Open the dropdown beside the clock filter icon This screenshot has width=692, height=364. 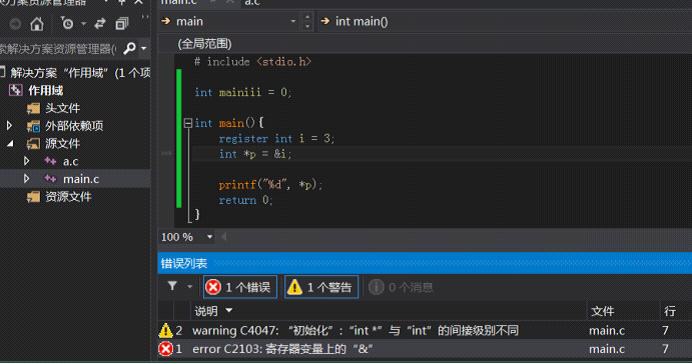[x=83, y=23]
